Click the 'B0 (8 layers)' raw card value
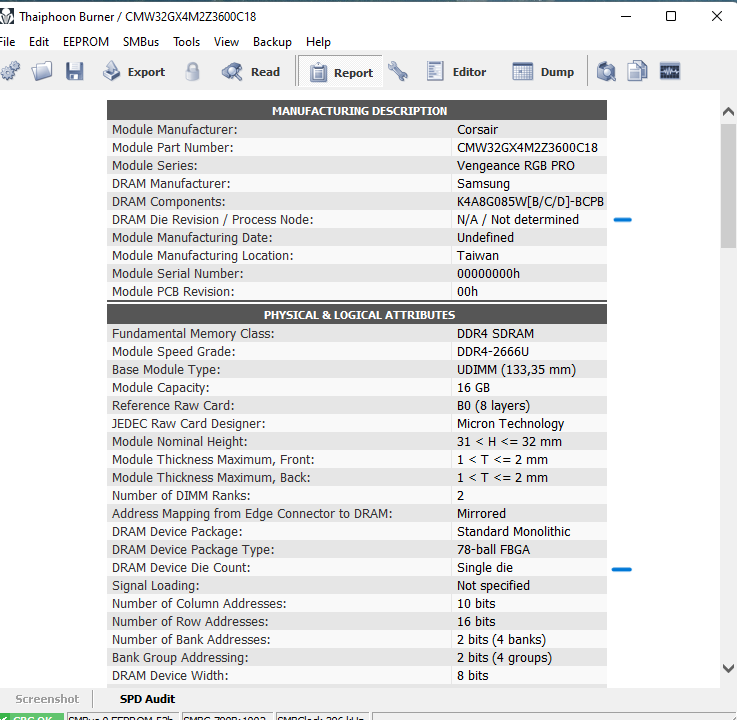The image size is (737, 720). click(x=493, y=406)
